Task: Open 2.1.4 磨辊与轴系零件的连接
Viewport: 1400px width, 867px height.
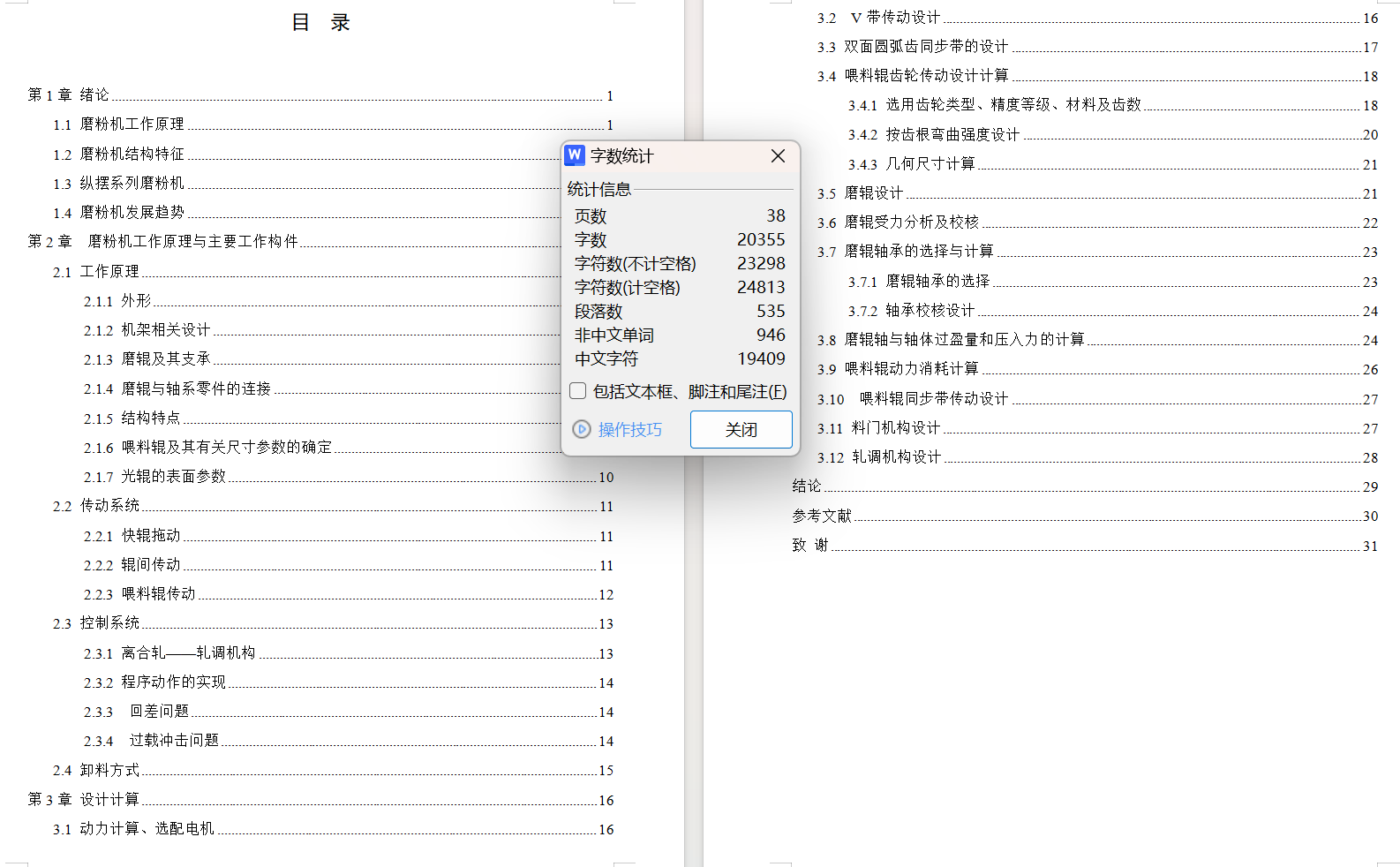Action: (x=322, y=389)
